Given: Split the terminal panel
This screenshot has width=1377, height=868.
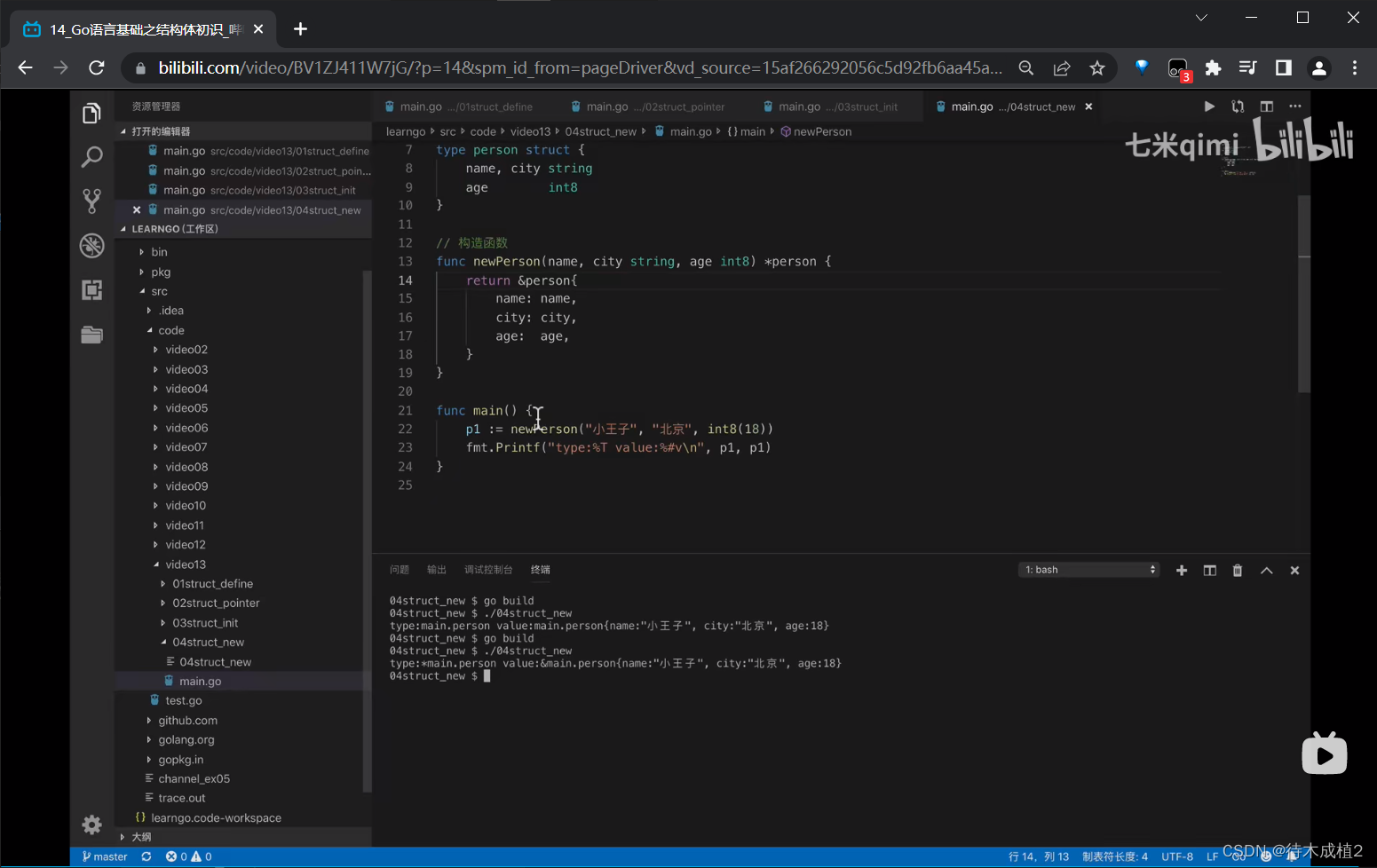Looking at the screenshot, I should click(1209, 571).
